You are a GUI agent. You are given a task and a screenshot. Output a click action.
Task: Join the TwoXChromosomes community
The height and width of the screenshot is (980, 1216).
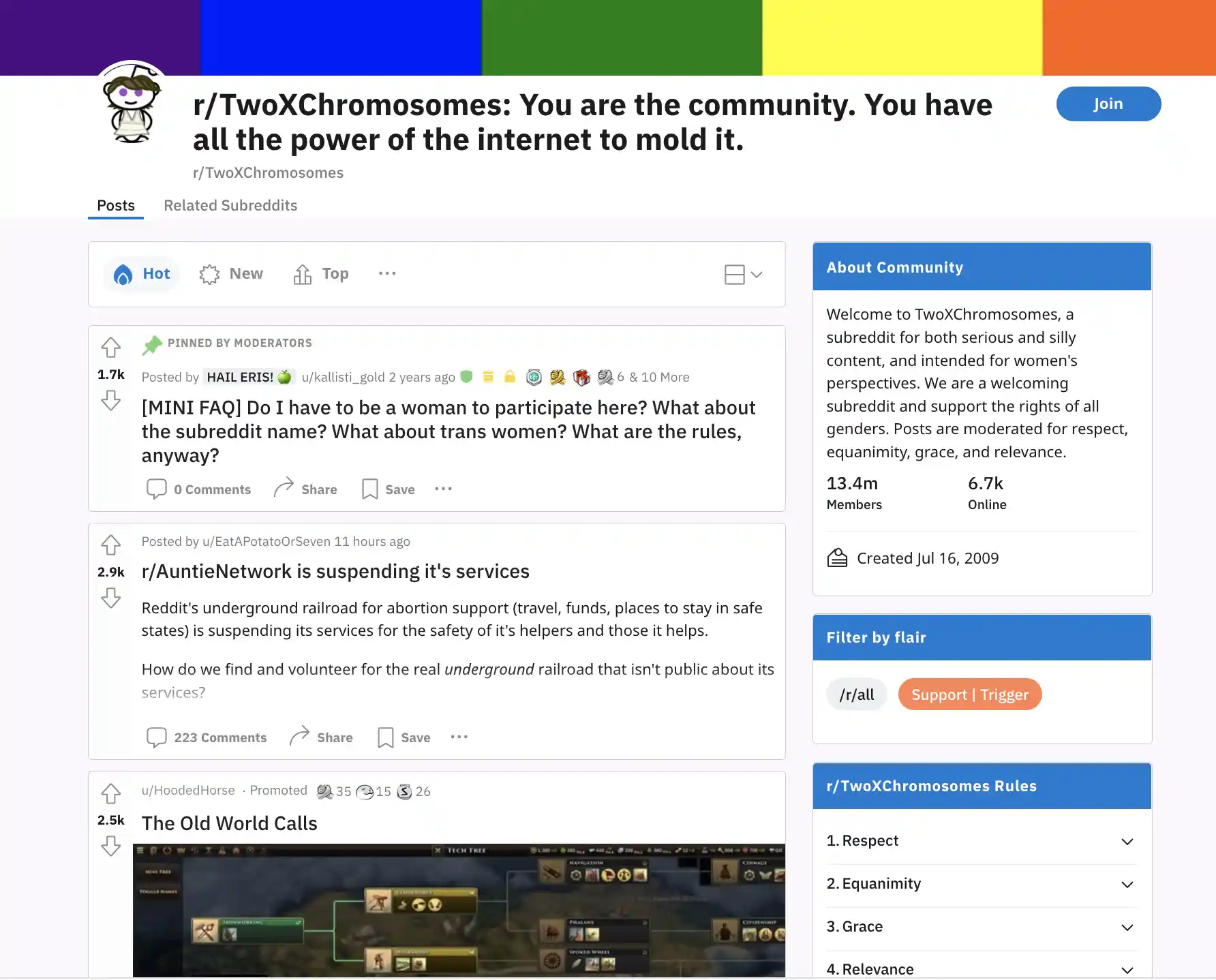coord(1108,104)
